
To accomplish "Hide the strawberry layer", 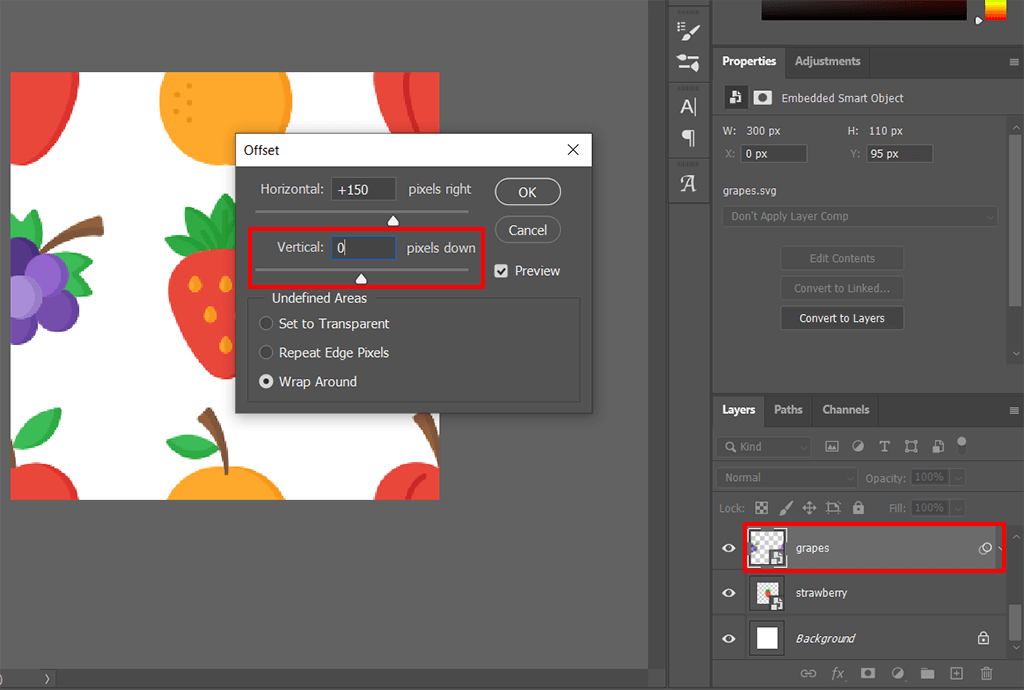I will click(728, 593).
